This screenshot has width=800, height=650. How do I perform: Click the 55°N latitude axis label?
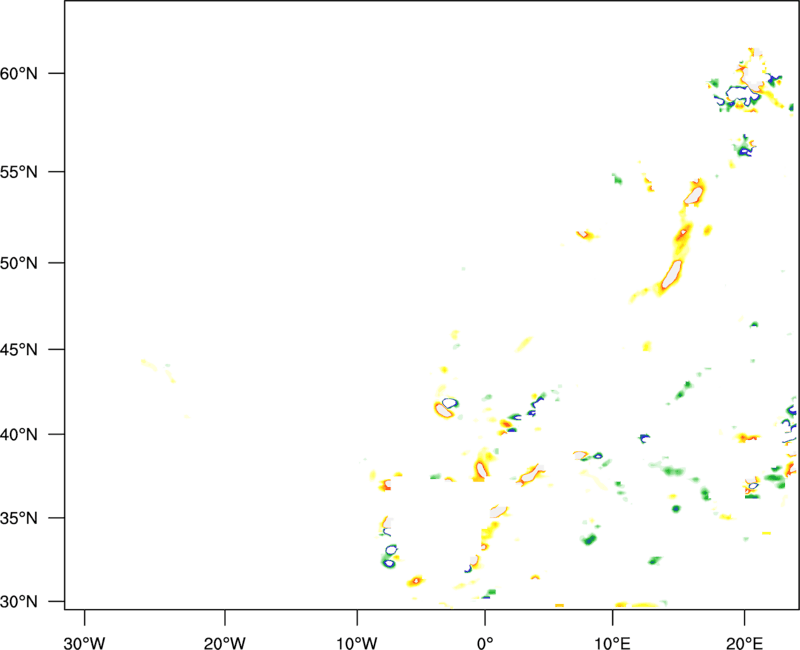click(x=19, y=172)
